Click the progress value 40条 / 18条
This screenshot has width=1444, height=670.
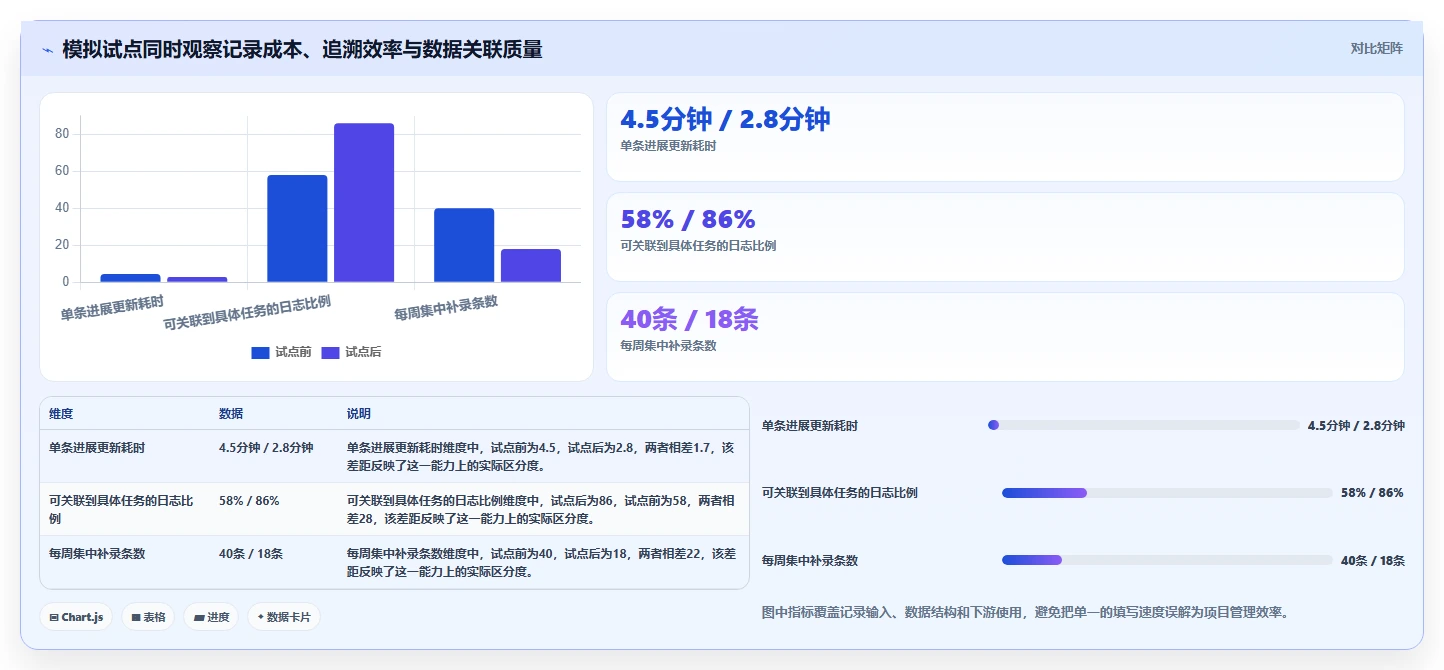click(1373, 561)
